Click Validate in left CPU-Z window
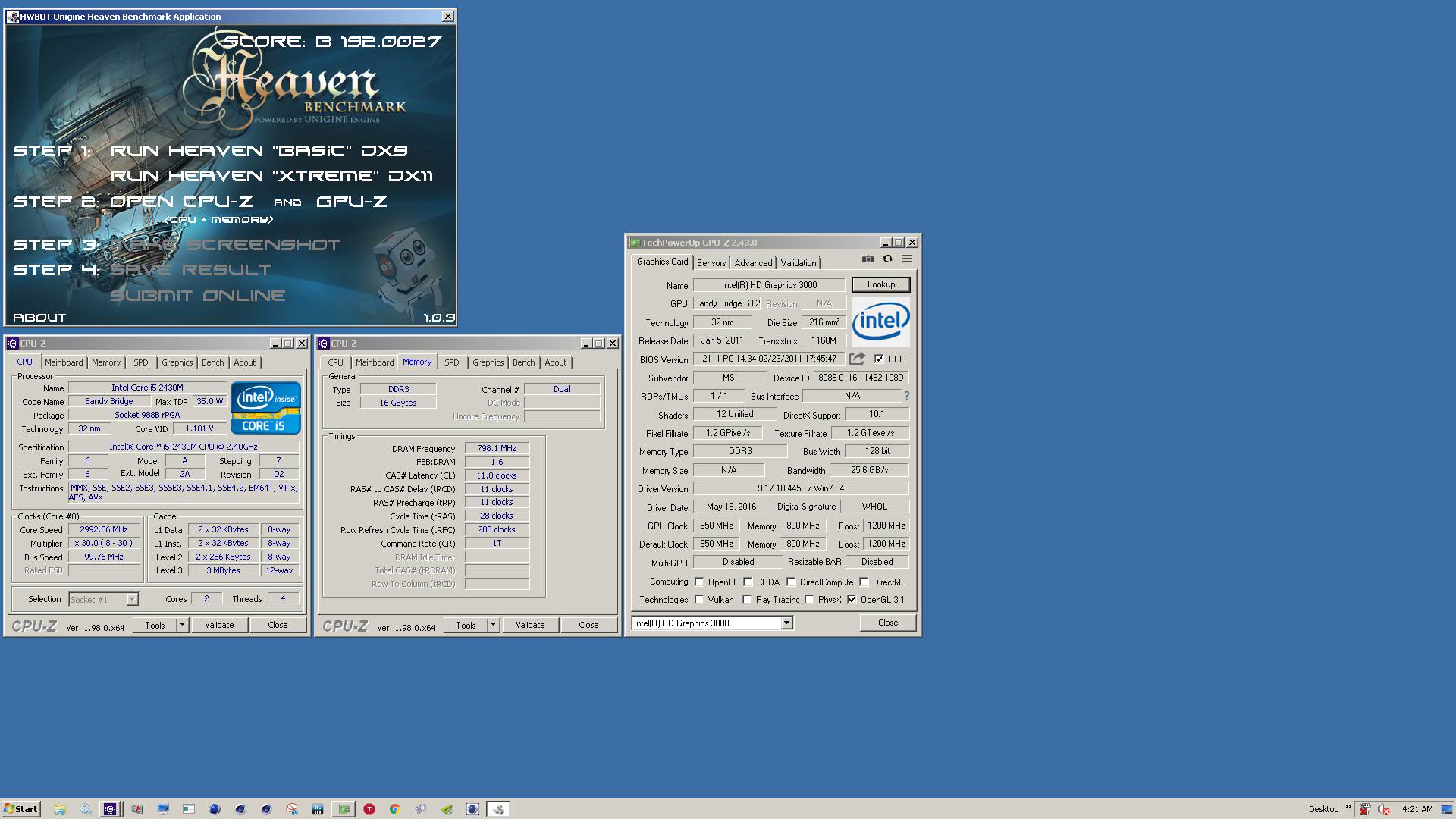 coord(219,625)
